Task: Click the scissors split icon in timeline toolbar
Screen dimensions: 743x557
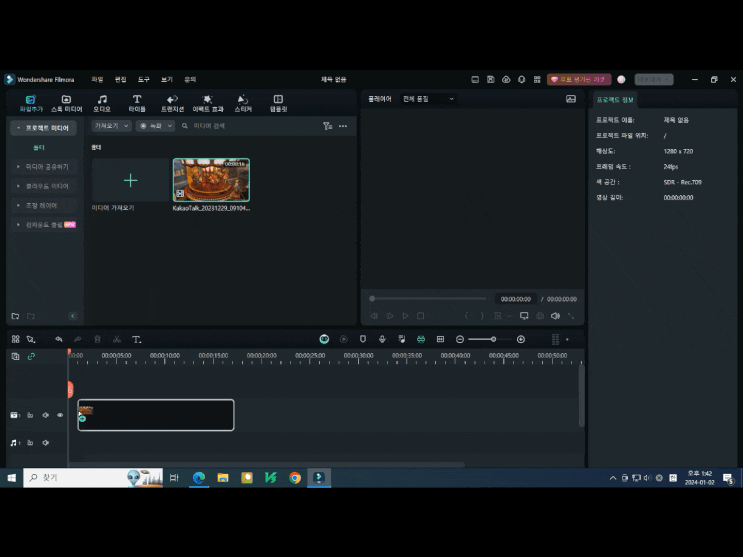Action: [117, 340]
